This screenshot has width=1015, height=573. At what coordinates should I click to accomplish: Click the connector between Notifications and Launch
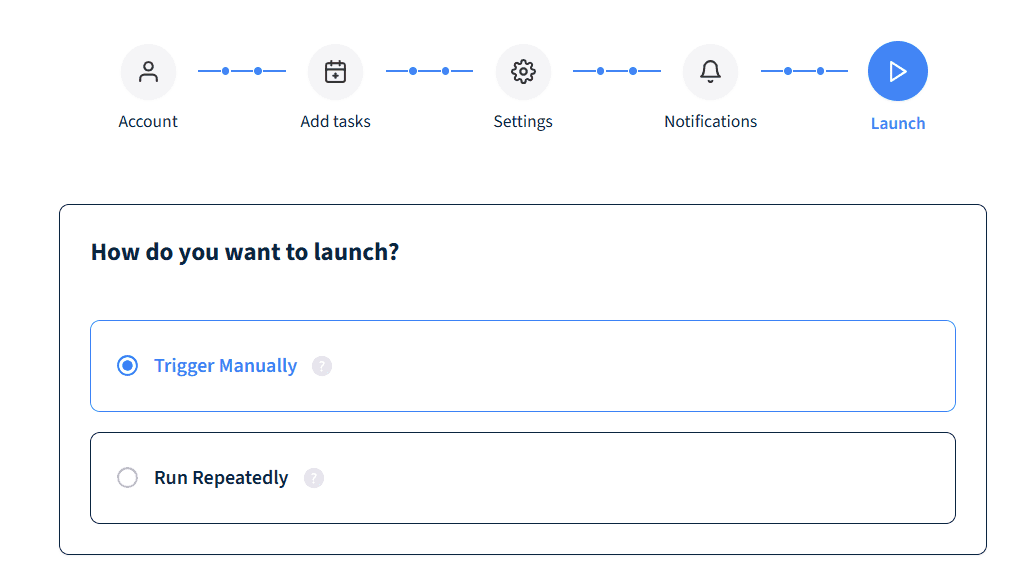[804, 71]
